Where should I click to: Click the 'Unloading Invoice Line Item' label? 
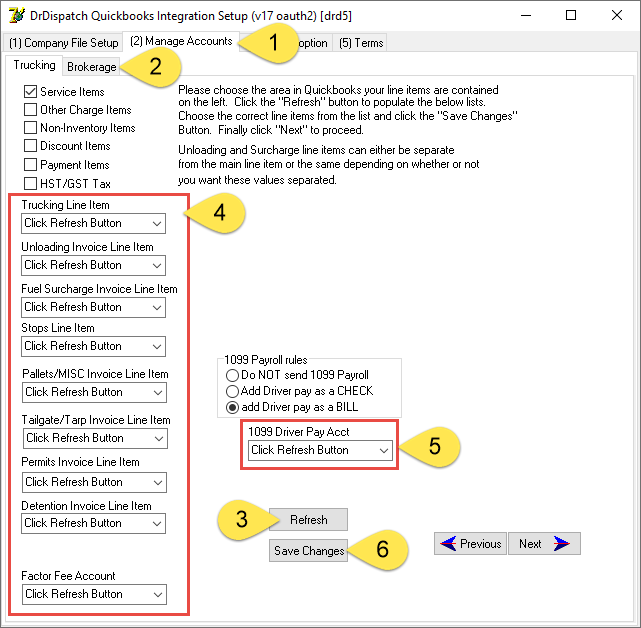tap(87, 247)
